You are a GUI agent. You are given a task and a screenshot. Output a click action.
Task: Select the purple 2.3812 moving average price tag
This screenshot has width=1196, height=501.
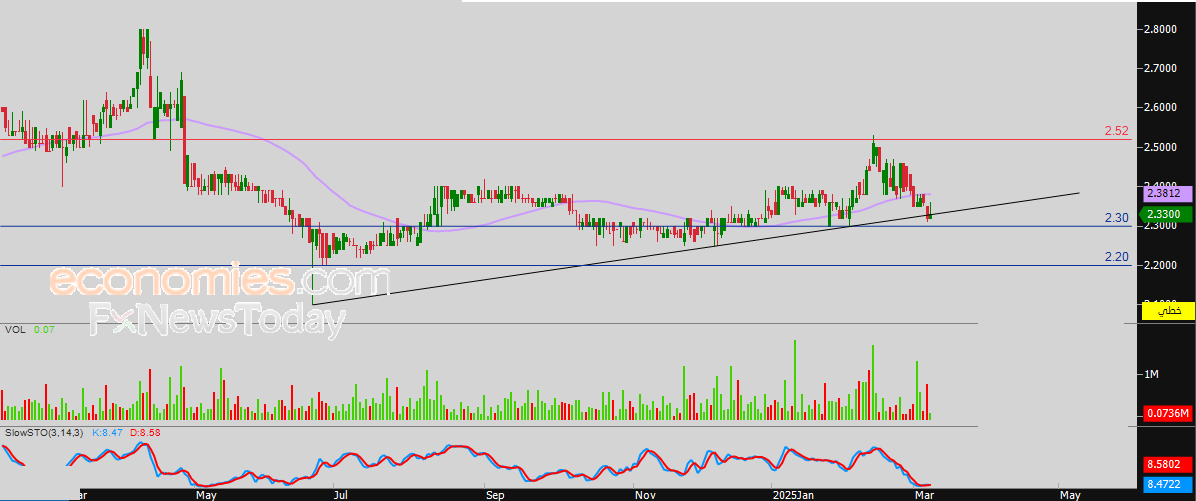(1168, 194)
